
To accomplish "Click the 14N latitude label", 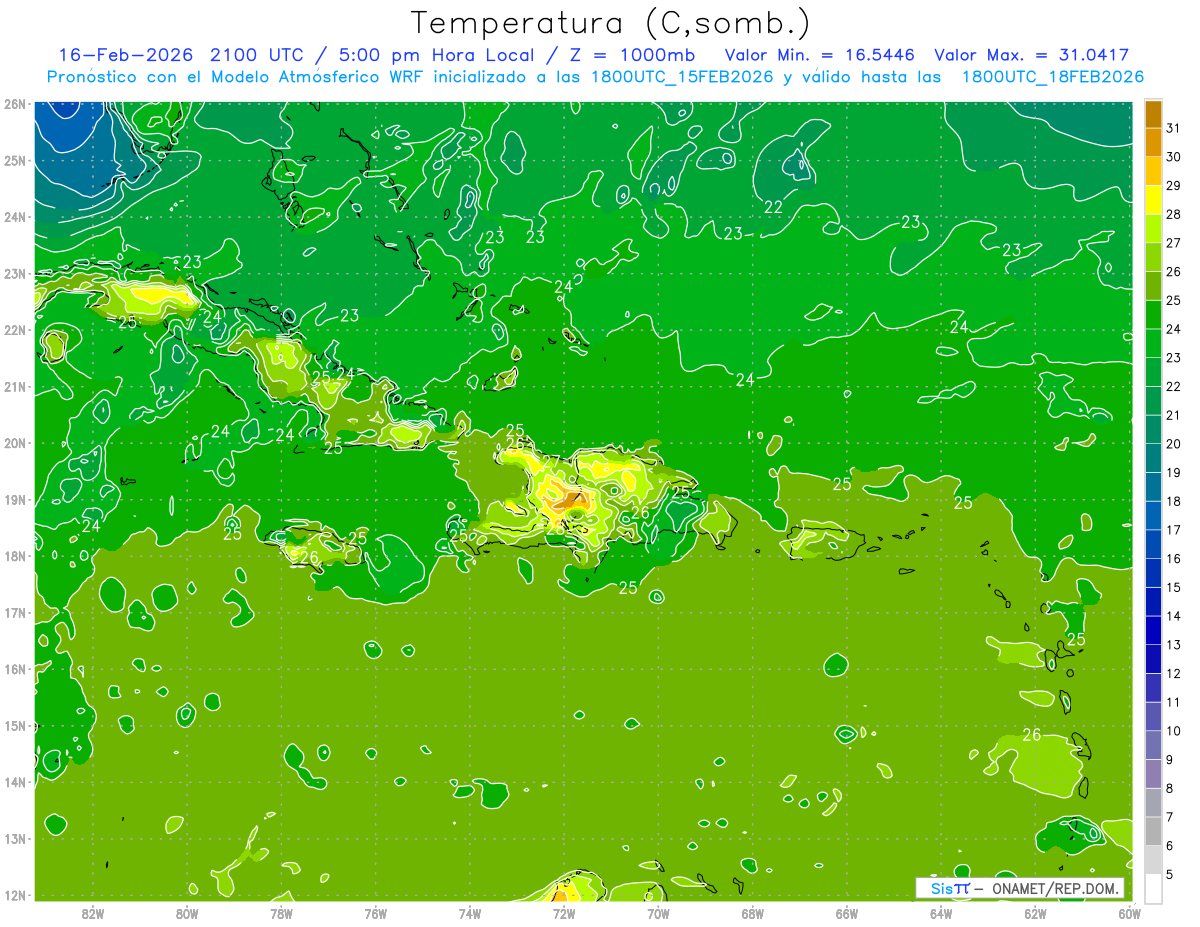I will coord(14,782).
